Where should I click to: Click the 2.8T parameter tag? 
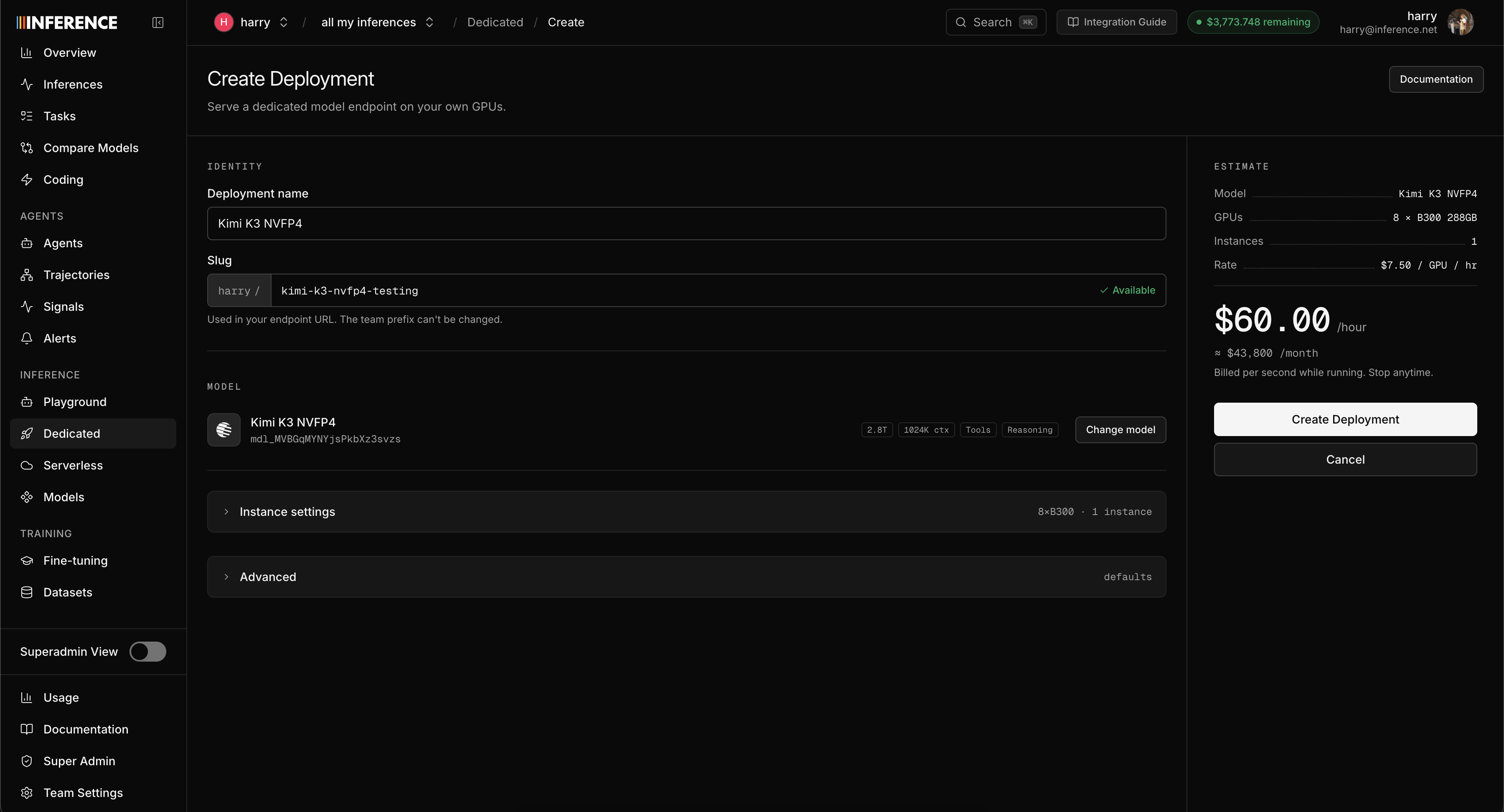coord(877,430)
